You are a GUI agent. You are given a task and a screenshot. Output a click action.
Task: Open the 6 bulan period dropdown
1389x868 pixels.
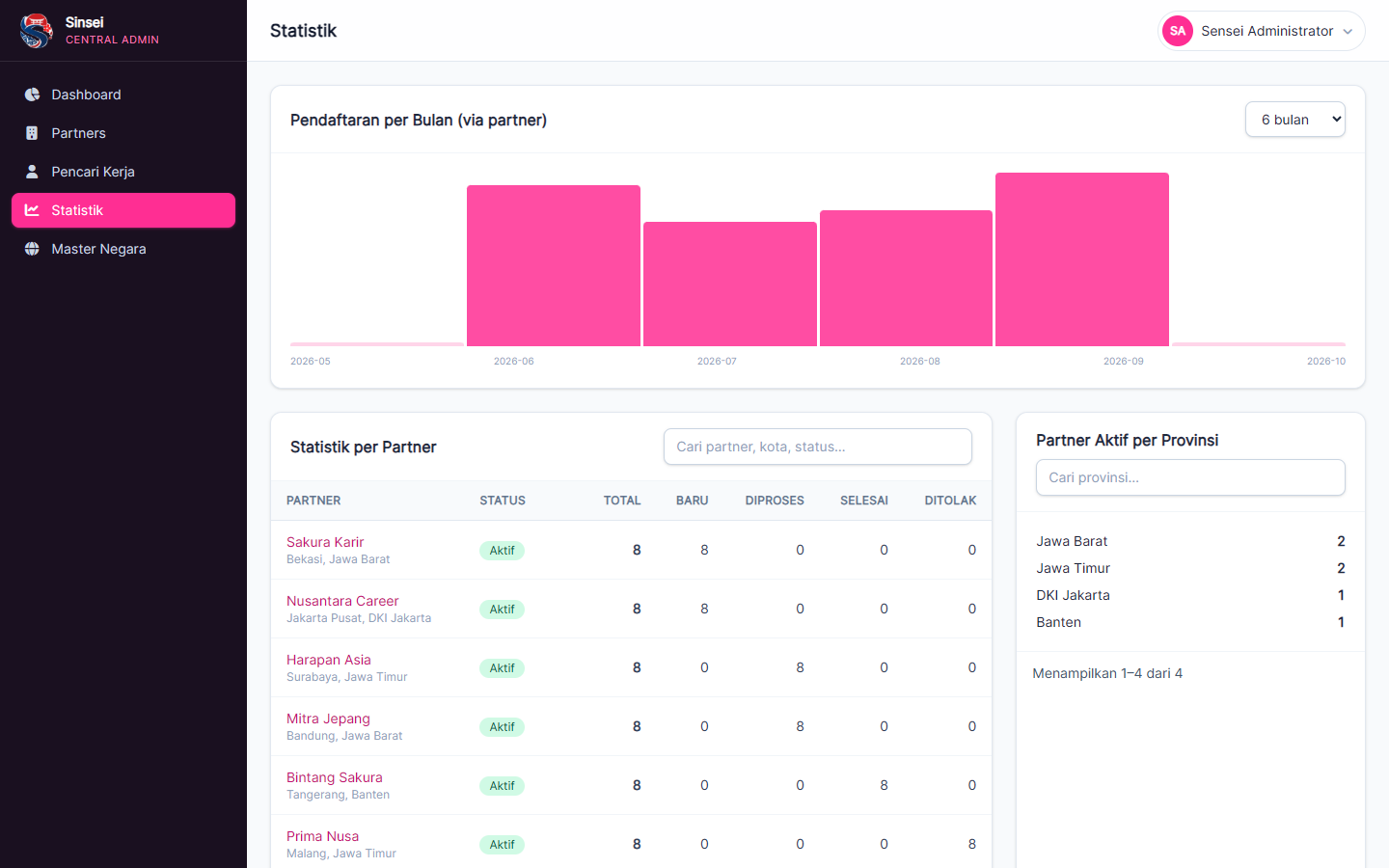(1295, 120)
